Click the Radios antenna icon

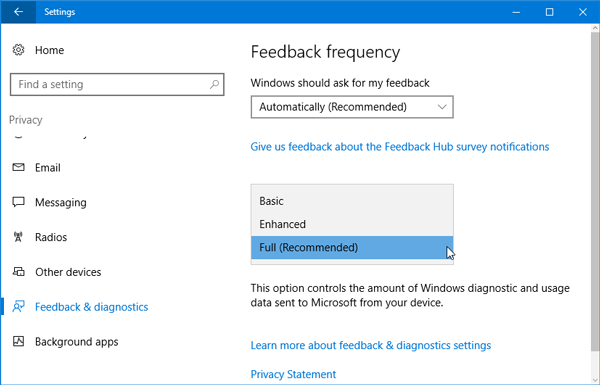(x=18, y=237)
